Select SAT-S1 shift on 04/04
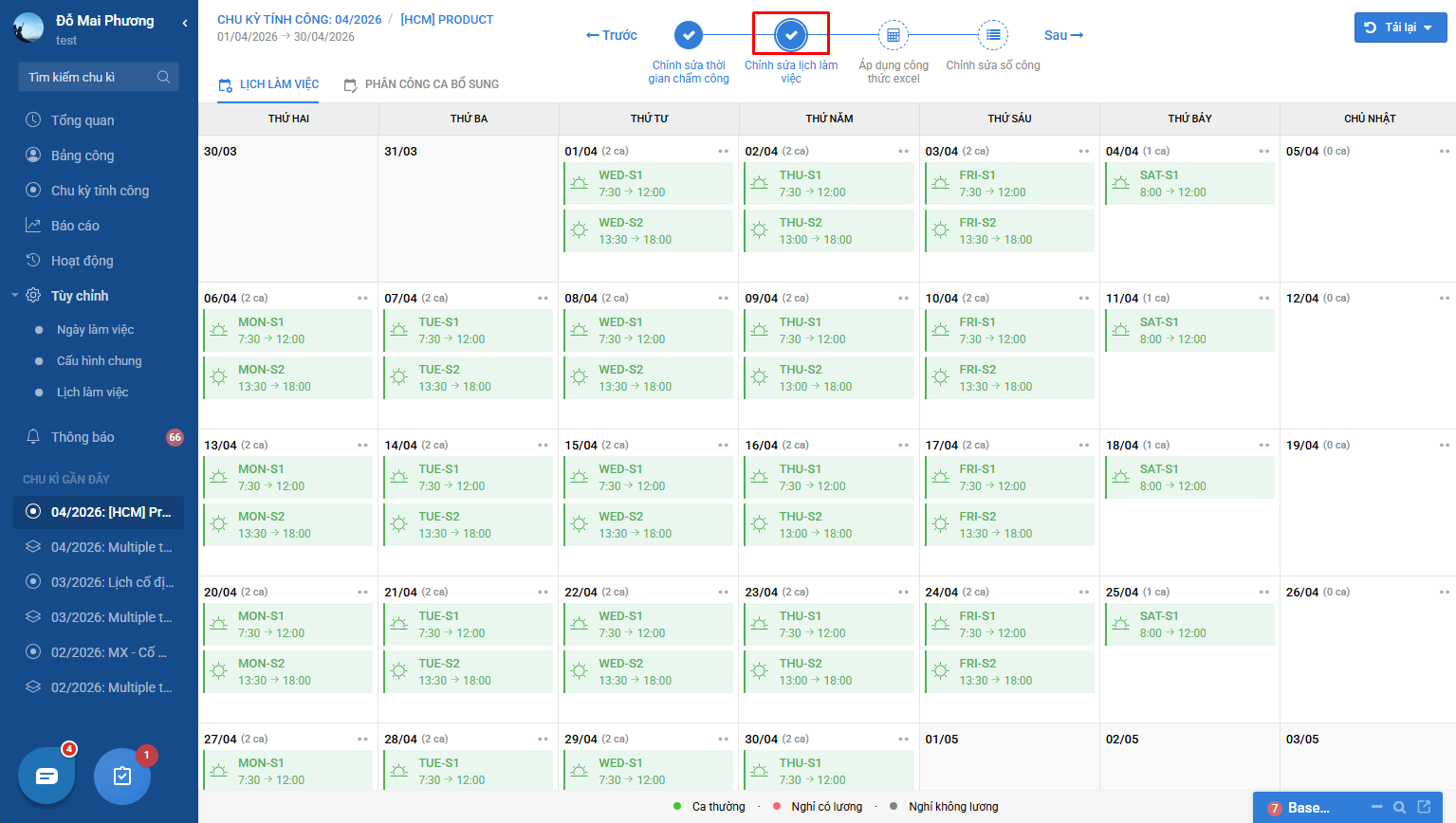This screenshot has height=823, width=1456. point(1189,183)
